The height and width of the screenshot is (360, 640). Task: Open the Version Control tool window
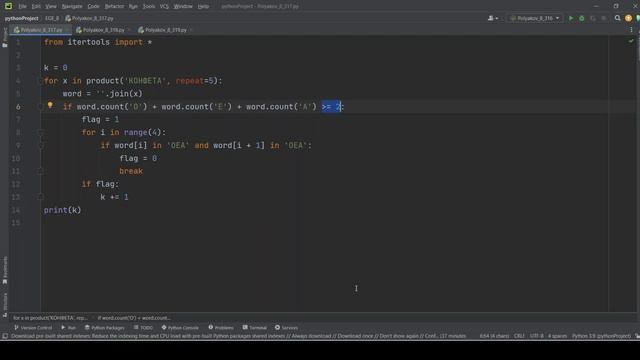point(33,328)
